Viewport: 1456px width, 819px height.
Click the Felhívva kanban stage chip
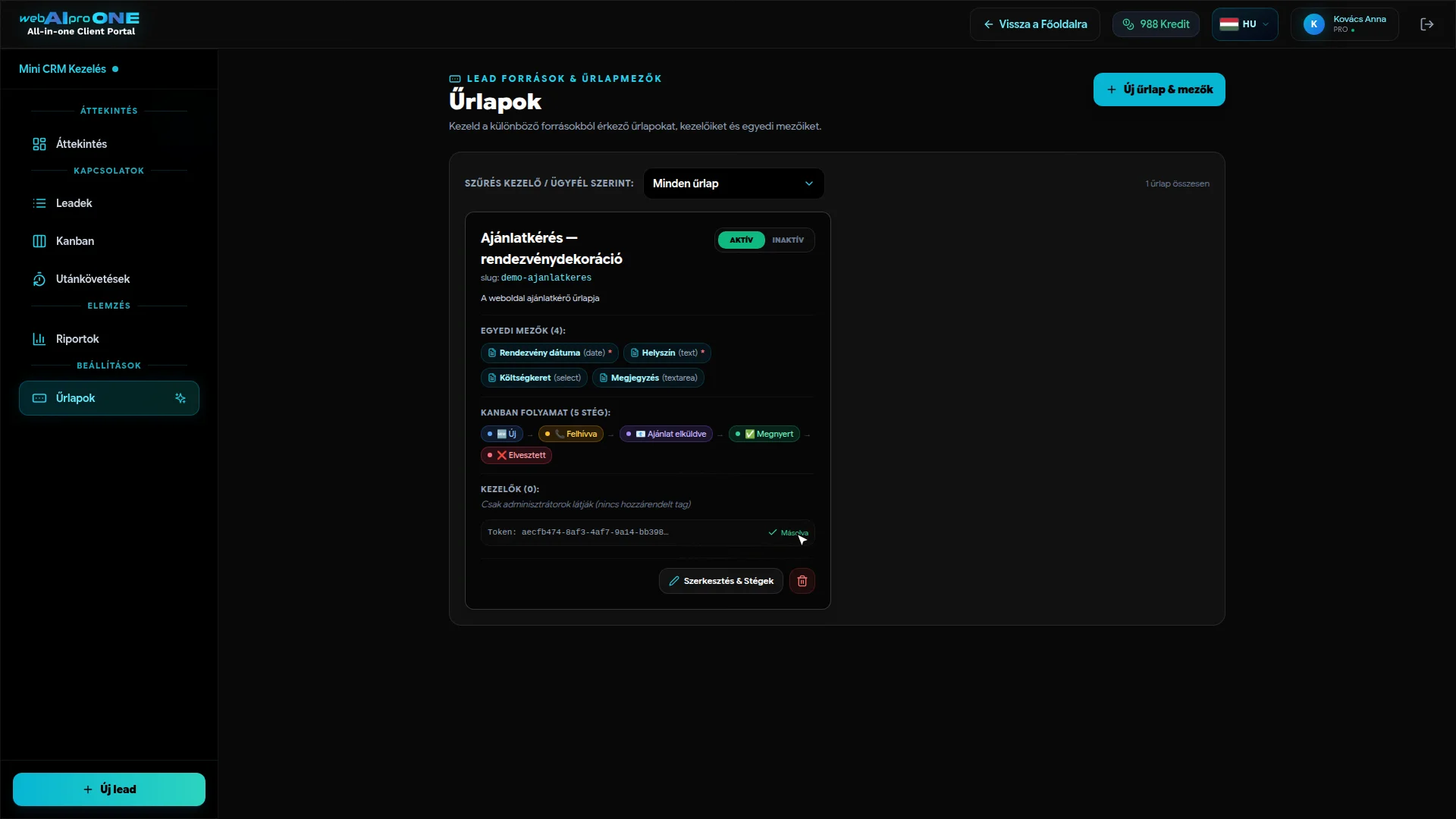click(570, 434)
